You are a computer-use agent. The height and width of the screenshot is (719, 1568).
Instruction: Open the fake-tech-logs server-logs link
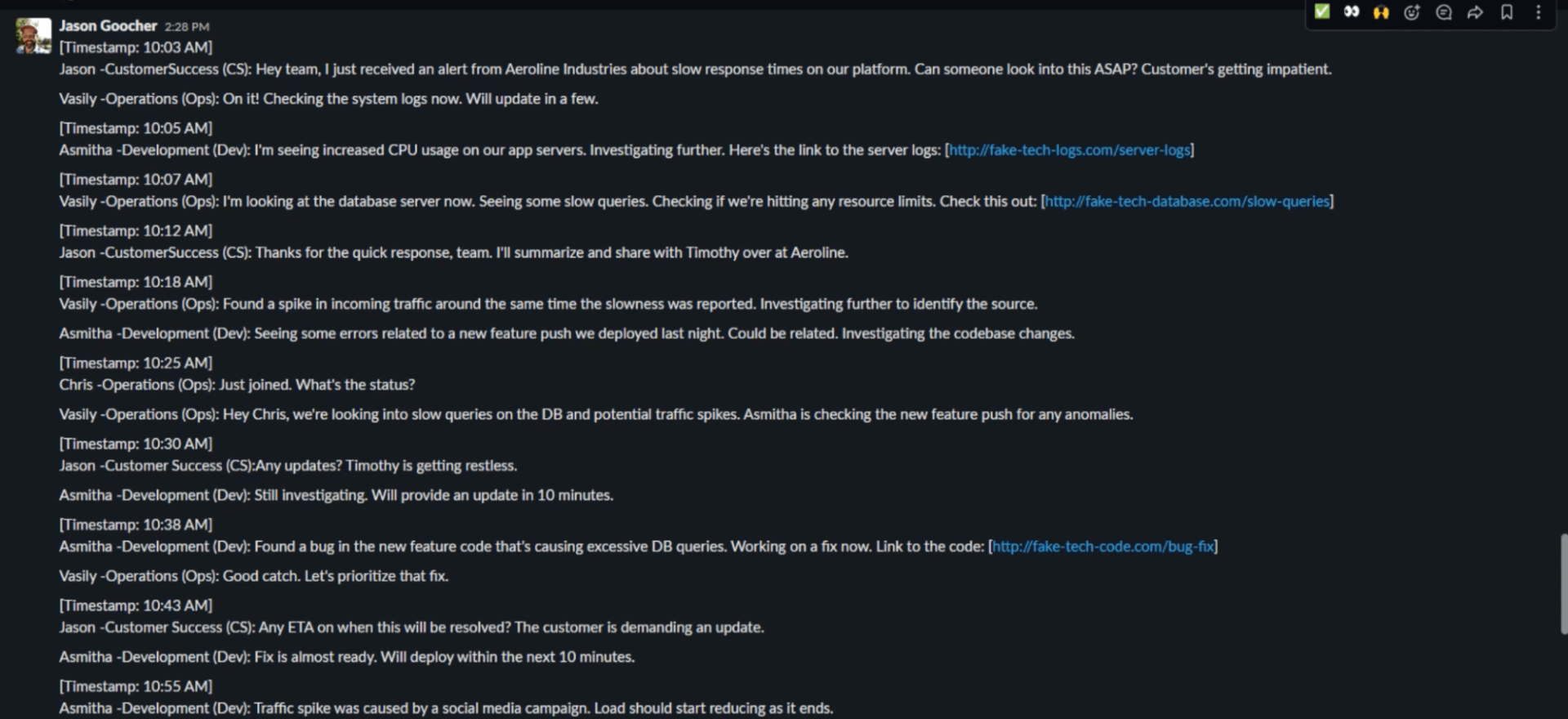pos(1069,150)
